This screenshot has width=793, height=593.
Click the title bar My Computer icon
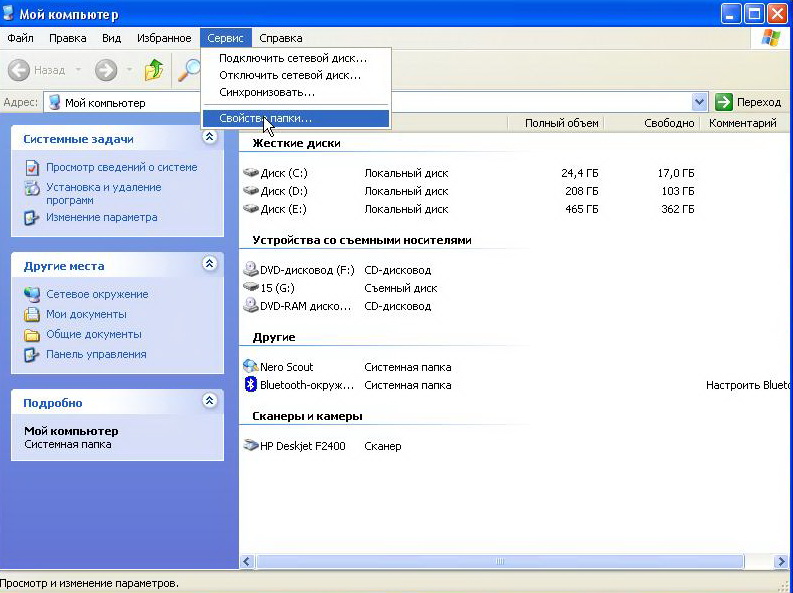pyautogui.click(x=9, y=13)
